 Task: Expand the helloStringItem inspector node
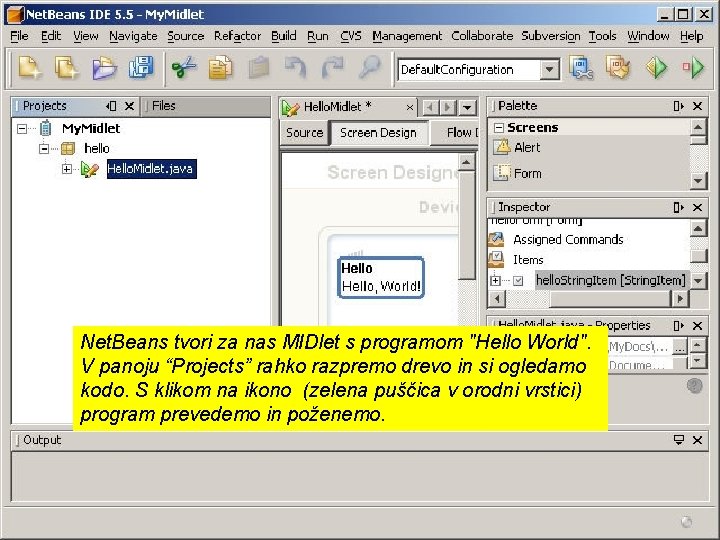pyautogui.click(x=495, y=280)
